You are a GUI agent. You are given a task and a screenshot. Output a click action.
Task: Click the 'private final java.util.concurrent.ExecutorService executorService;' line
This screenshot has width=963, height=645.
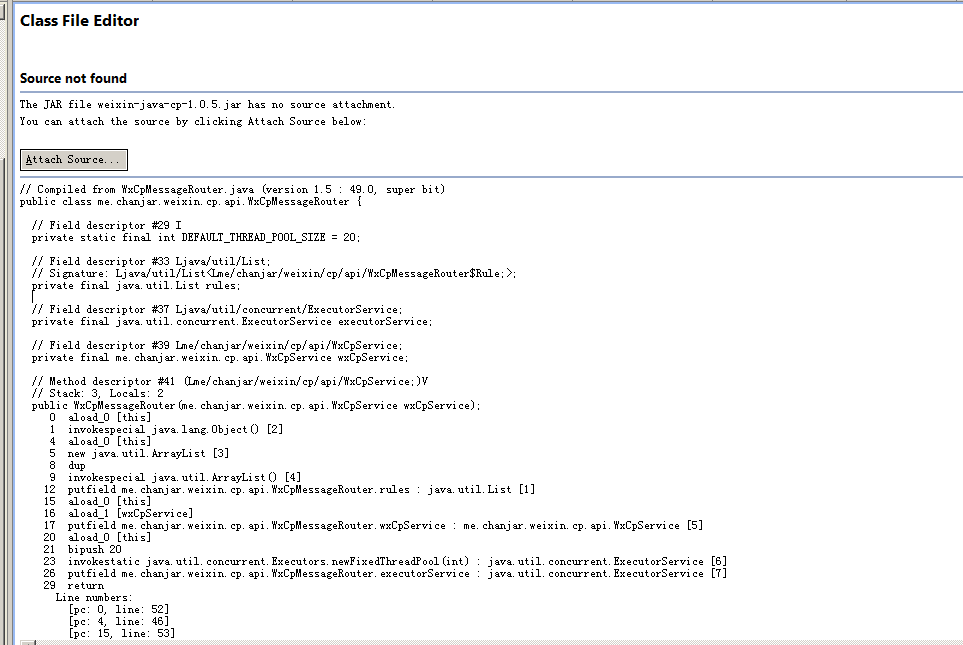[x=232, y=321]
